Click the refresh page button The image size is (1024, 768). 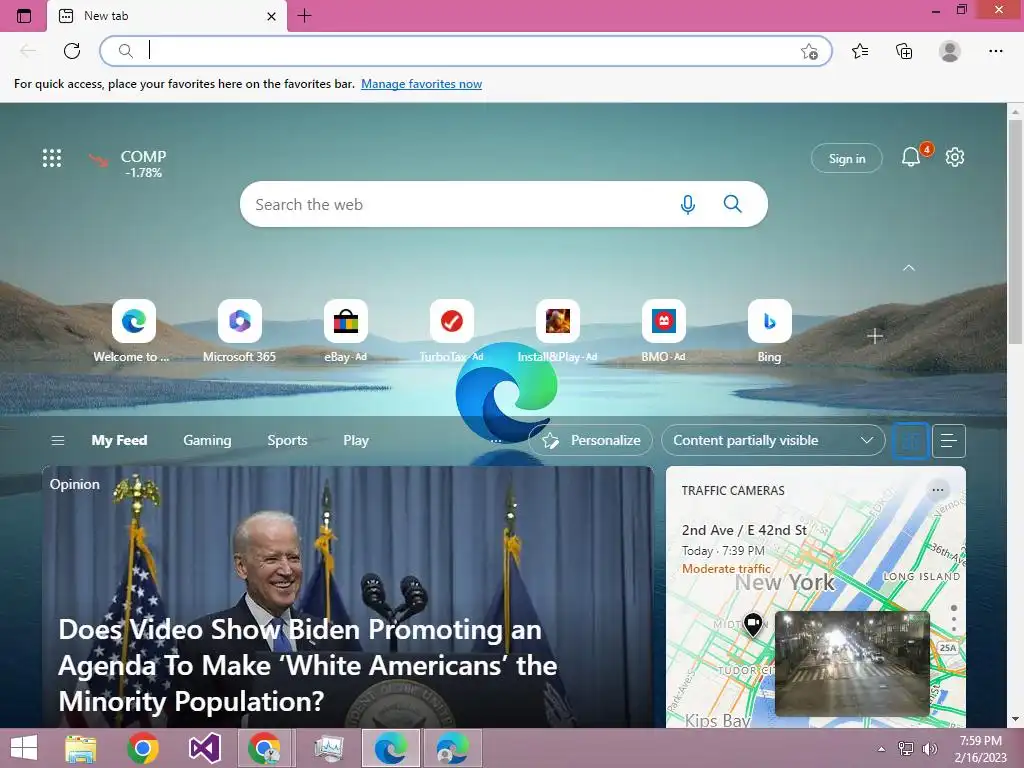(x=72, y=50)
